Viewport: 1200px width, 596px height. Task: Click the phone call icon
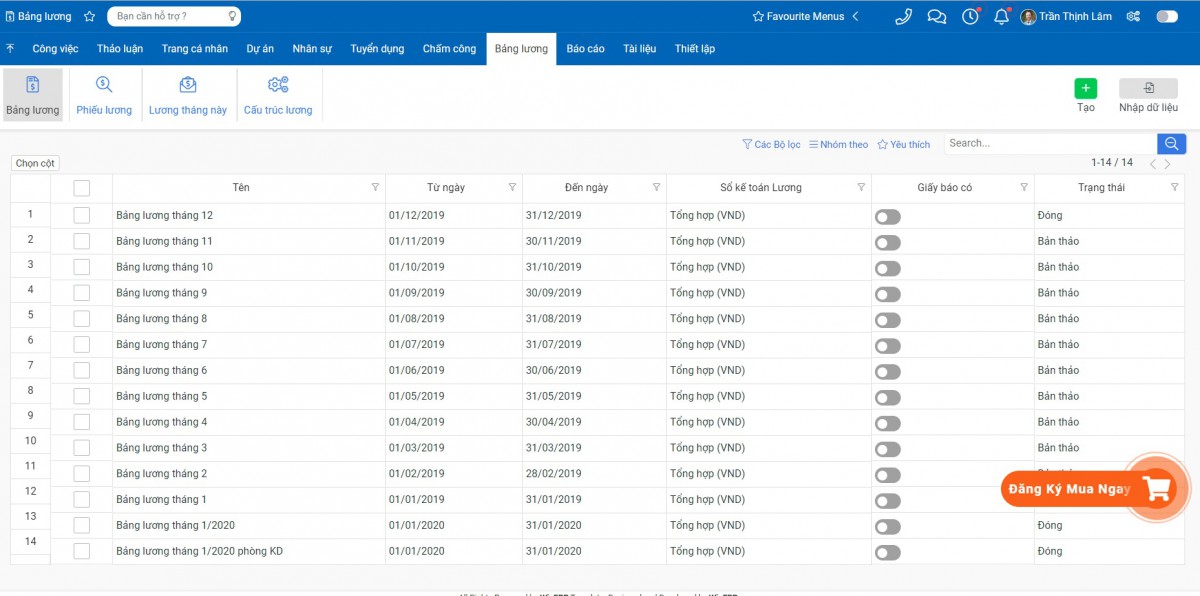click(904, 16)
